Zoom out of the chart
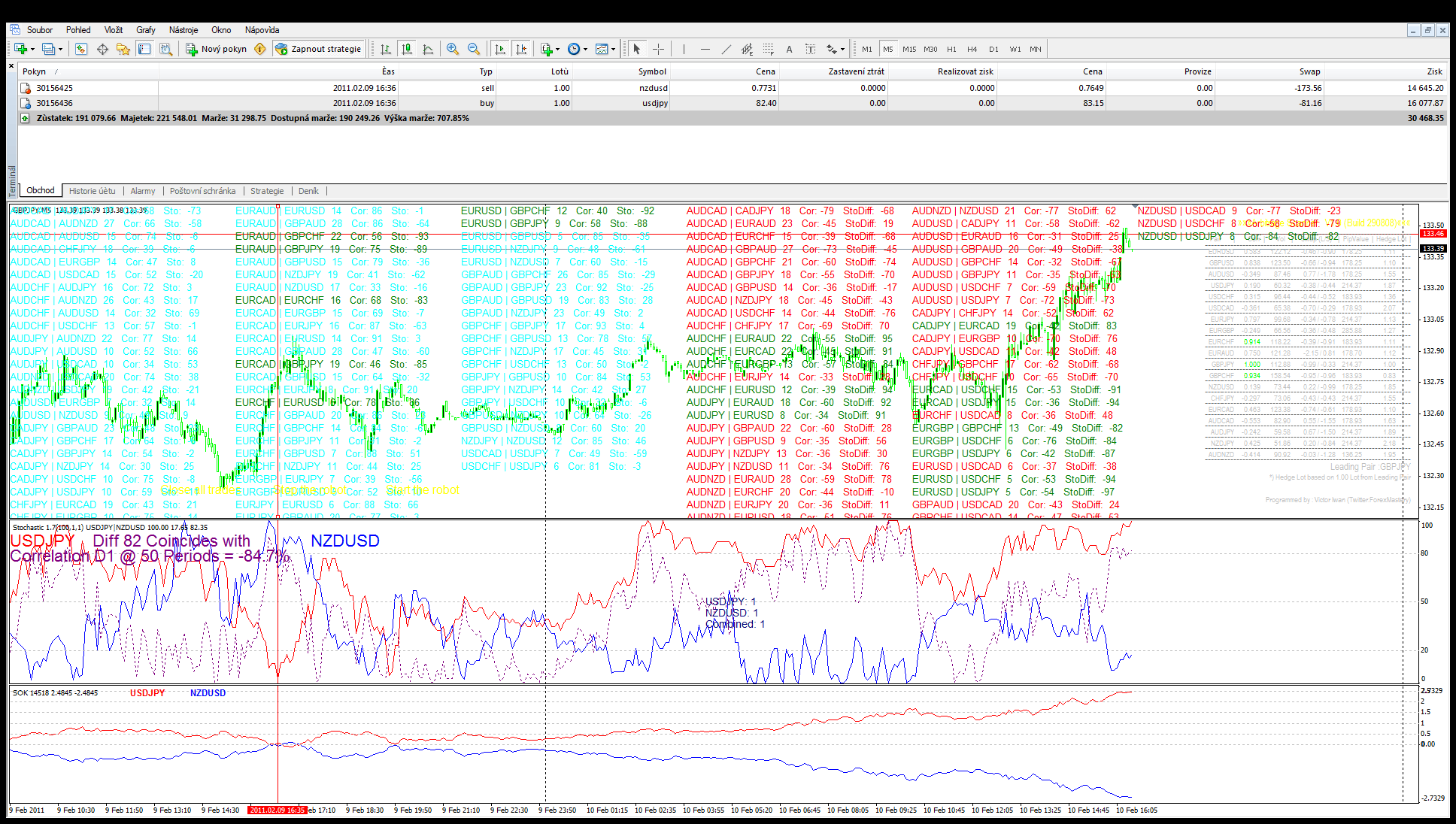This screenshot has width=1456, height=824. (x=474, y=49)
